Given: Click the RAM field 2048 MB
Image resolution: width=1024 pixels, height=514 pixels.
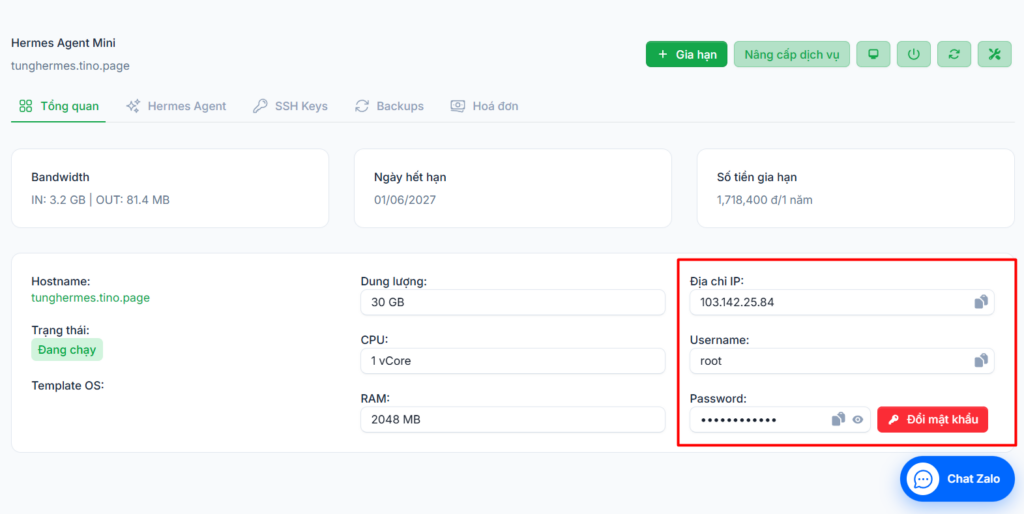Looking at the screenshot, I should 513,419.
